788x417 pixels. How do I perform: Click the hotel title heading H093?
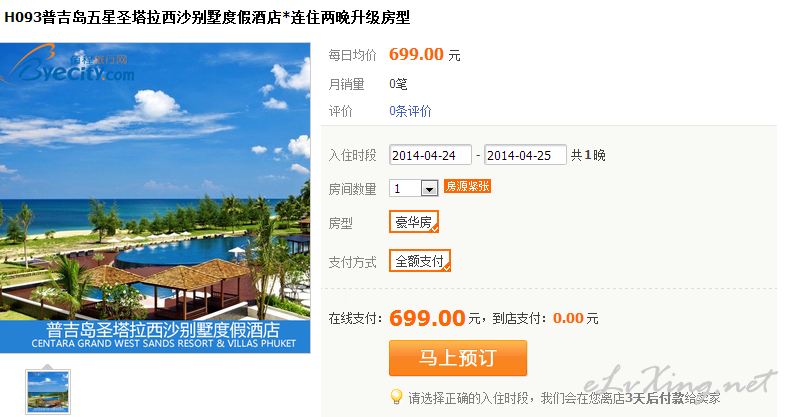click(x=207, y=18)
